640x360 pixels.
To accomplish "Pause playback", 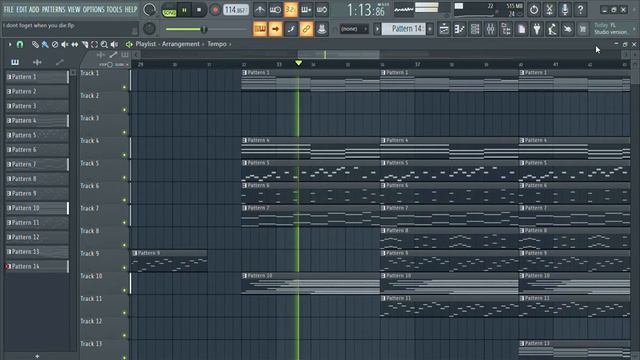I will [x=184, y=10].
